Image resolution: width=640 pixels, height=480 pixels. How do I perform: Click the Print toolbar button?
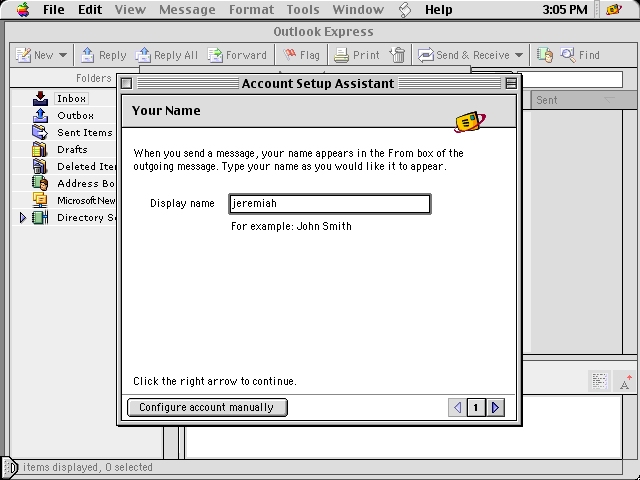356,55
